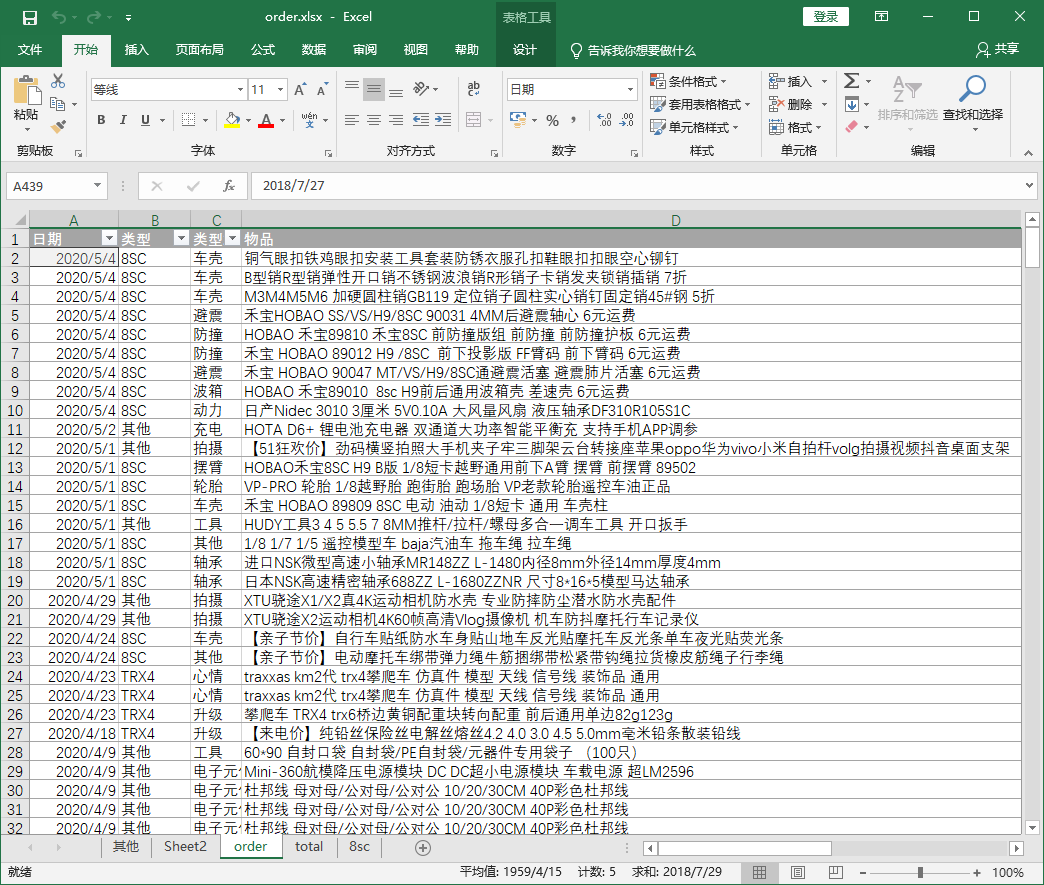Align text to the left
Image resolution: width=1044 pixels, height=885 pixels.
tap(352, 120)
